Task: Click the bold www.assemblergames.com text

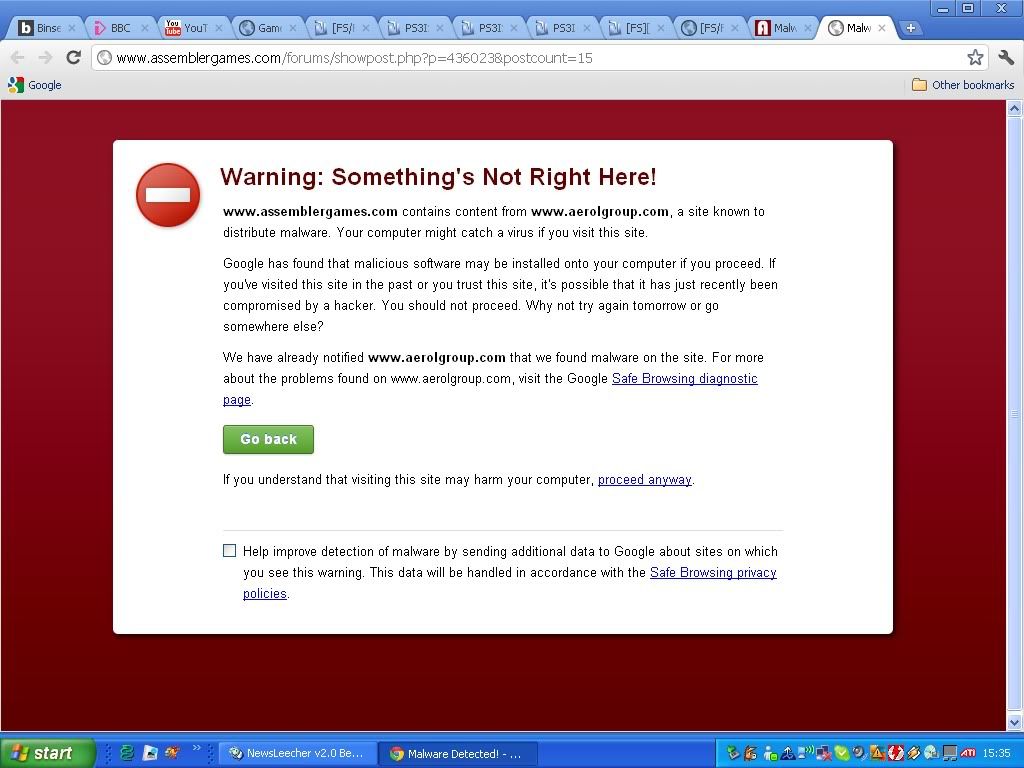Action: pos(310,212)
